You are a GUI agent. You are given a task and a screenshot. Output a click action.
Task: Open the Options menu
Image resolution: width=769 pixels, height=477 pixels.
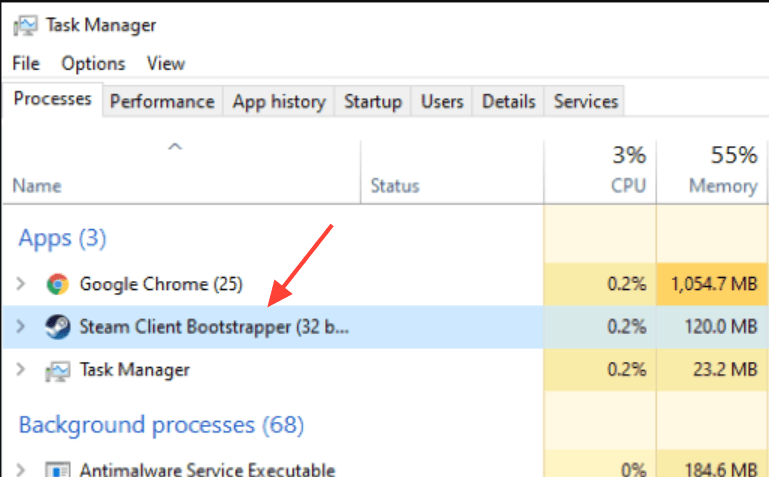pos(92,63)
